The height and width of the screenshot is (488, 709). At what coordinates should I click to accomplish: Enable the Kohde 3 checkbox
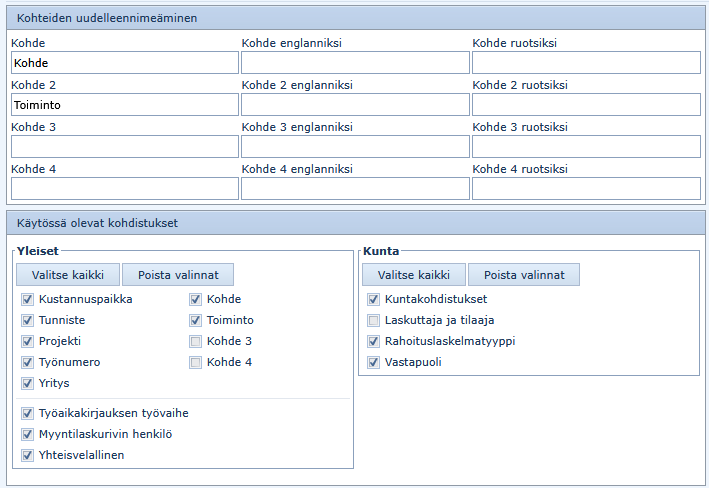click(x=196, y=341)
